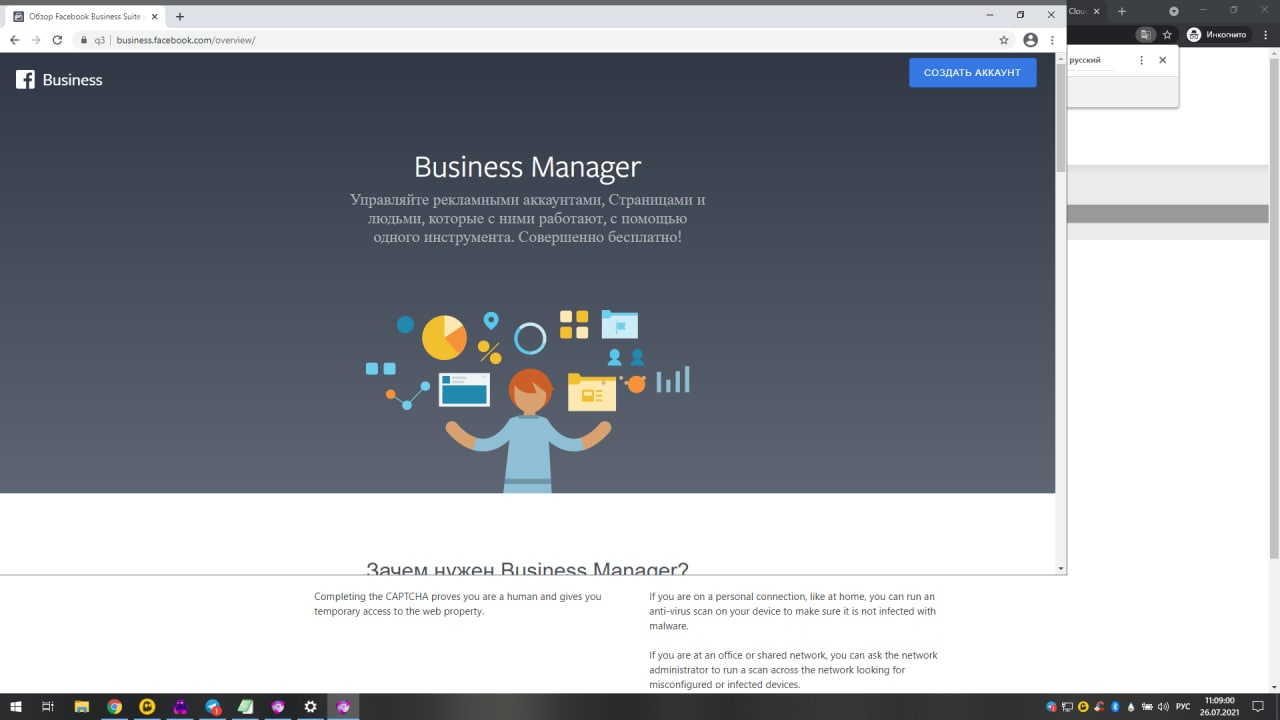Viewport: 1280px width, 720px height.
Task: Click the Windows Start button
Action: click(x=16, y=707)
